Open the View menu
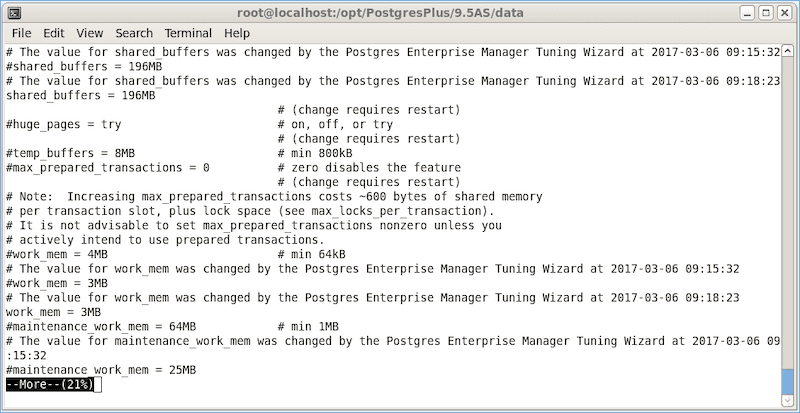The height and width of the screenshot is (413, 800). click(89, 33)
